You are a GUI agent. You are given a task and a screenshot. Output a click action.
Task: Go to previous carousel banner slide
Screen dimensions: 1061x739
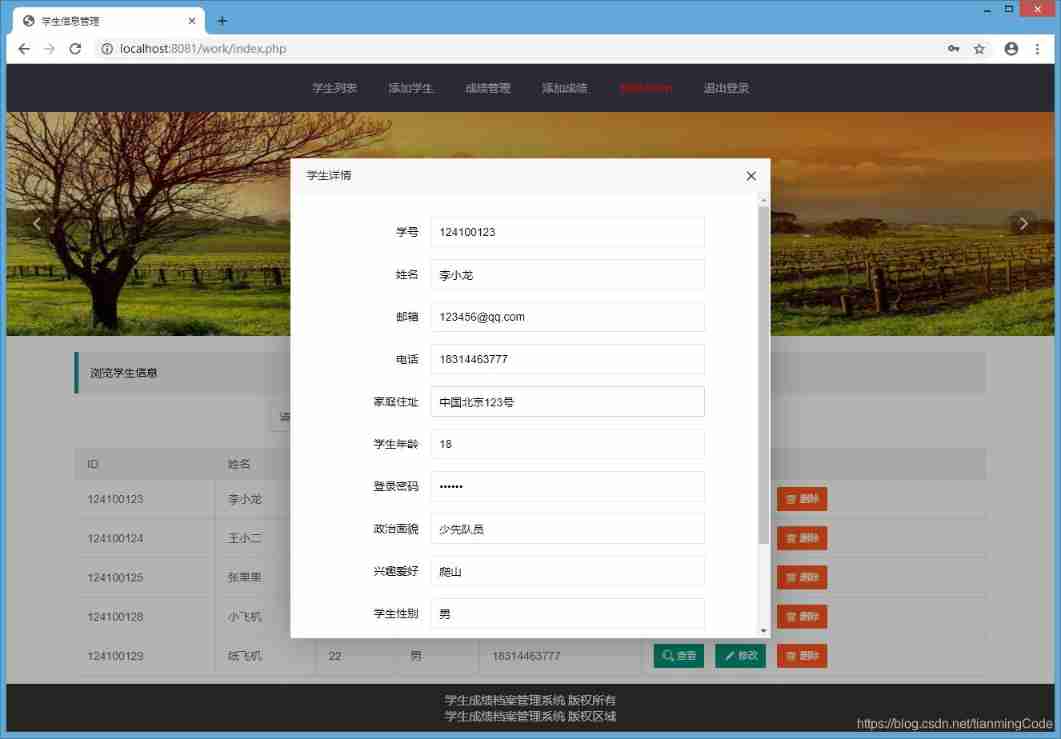pyautogui.click(x=37, y=224)
